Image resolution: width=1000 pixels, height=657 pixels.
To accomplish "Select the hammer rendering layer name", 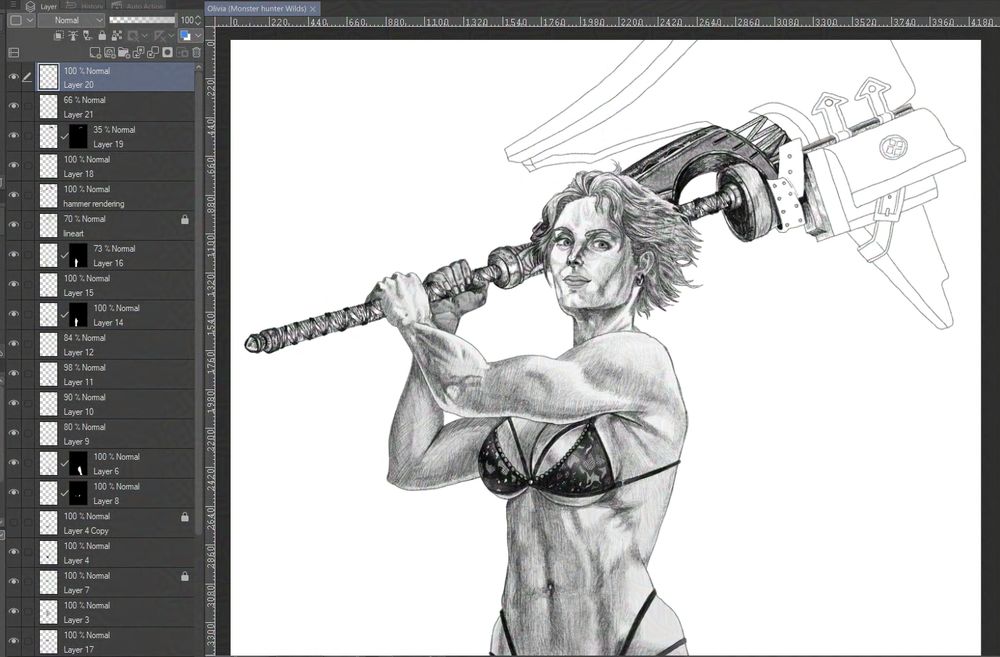I will [x=94, y=203].
